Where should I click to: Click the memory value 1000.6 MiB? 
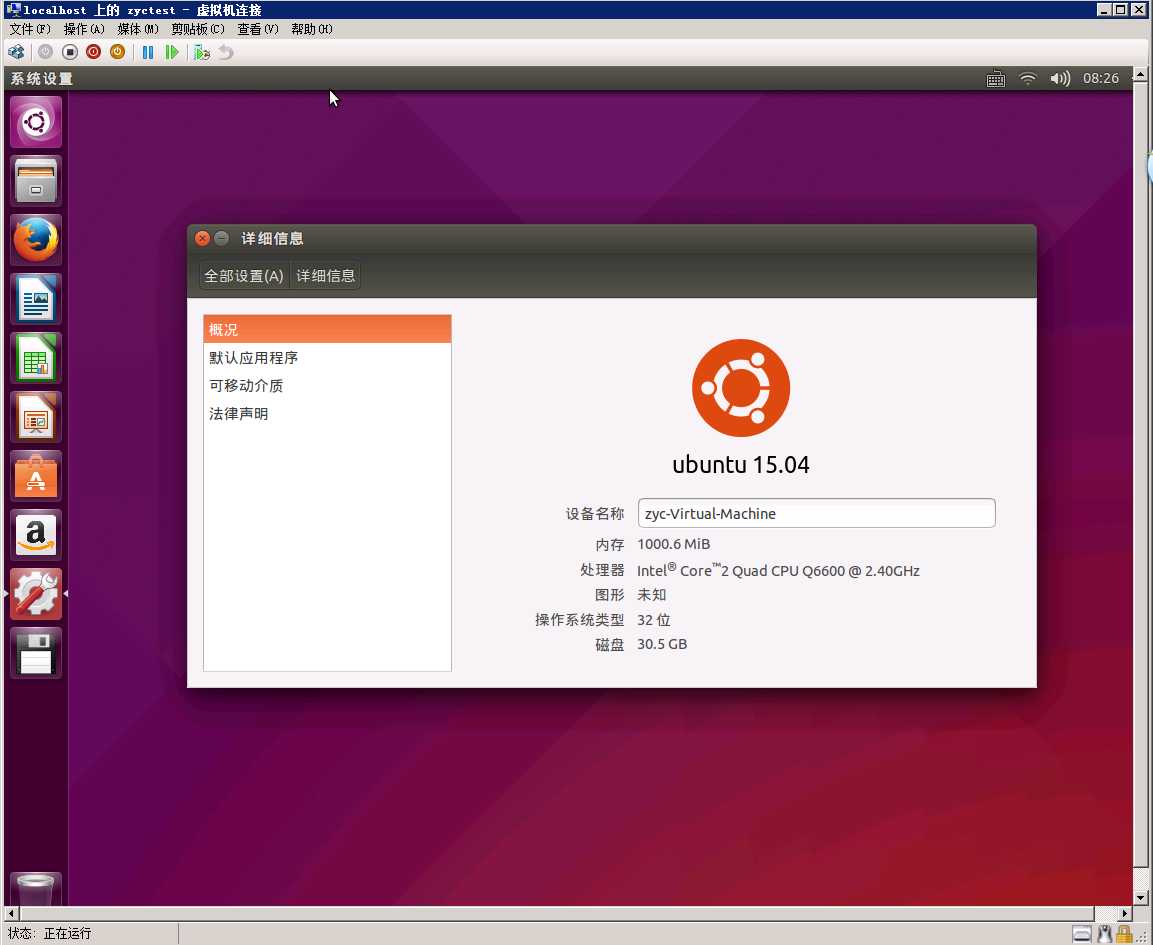point(674,544)
